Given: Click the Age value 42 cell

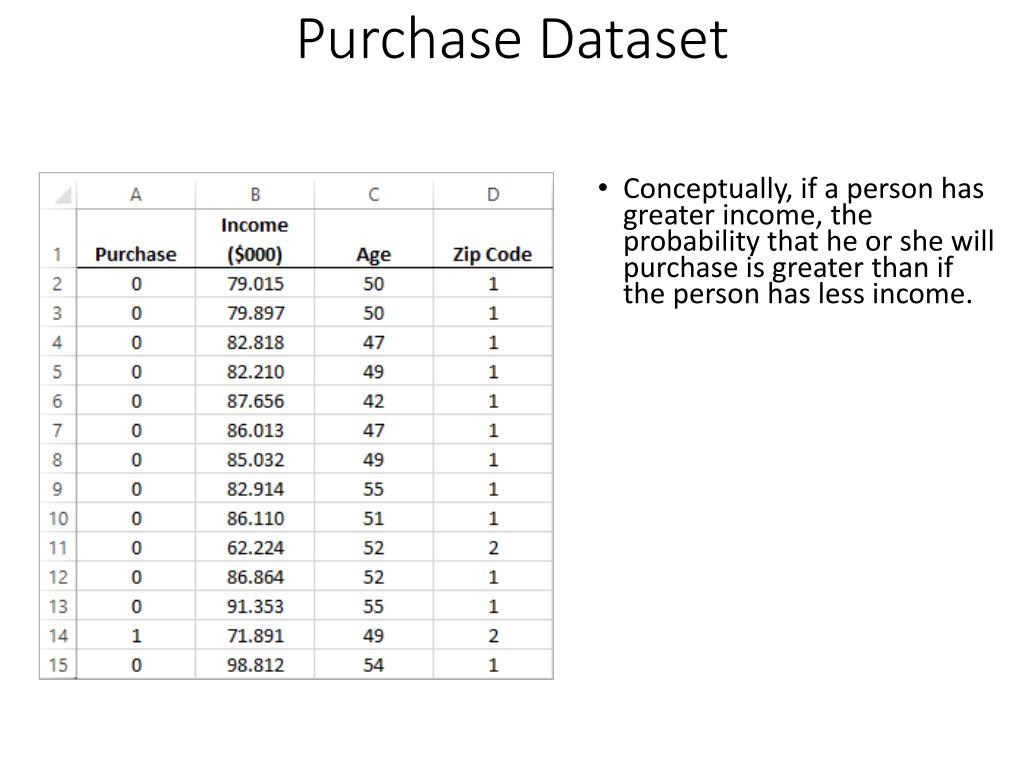Looking at the screenshot, I should 374,400.
